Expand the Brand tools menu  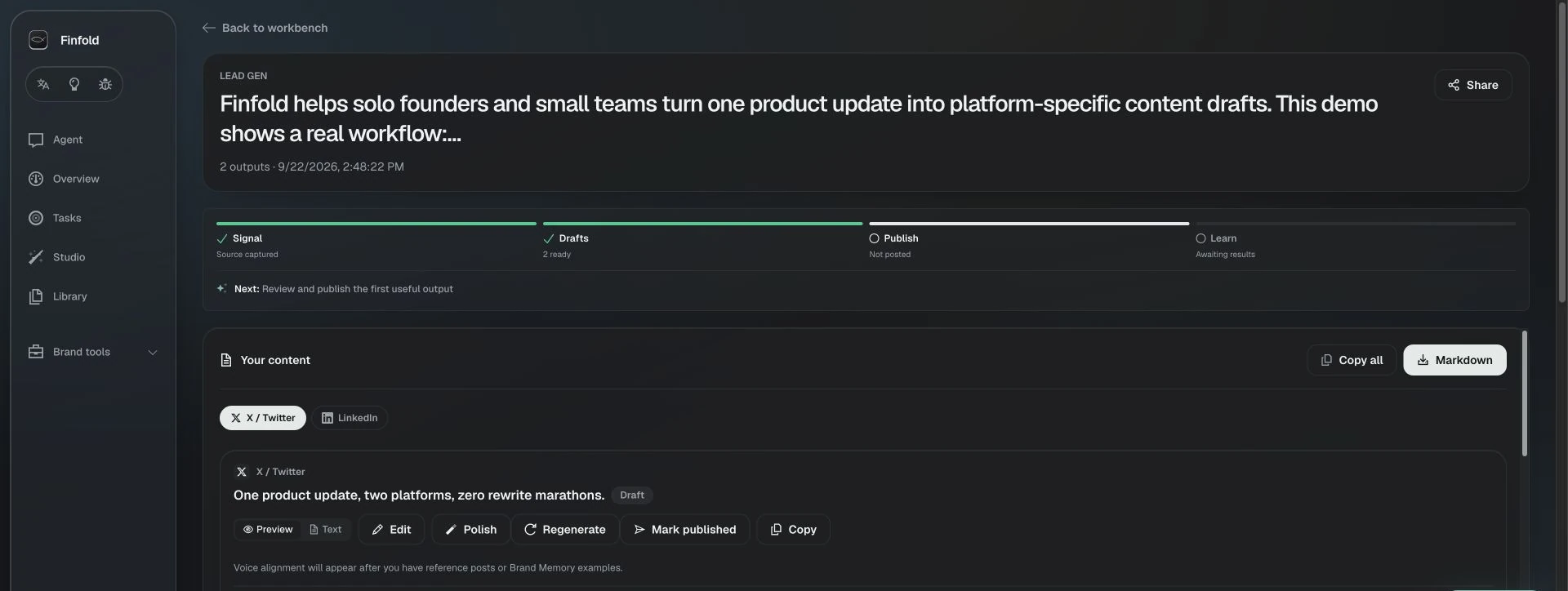pos(93,352)
